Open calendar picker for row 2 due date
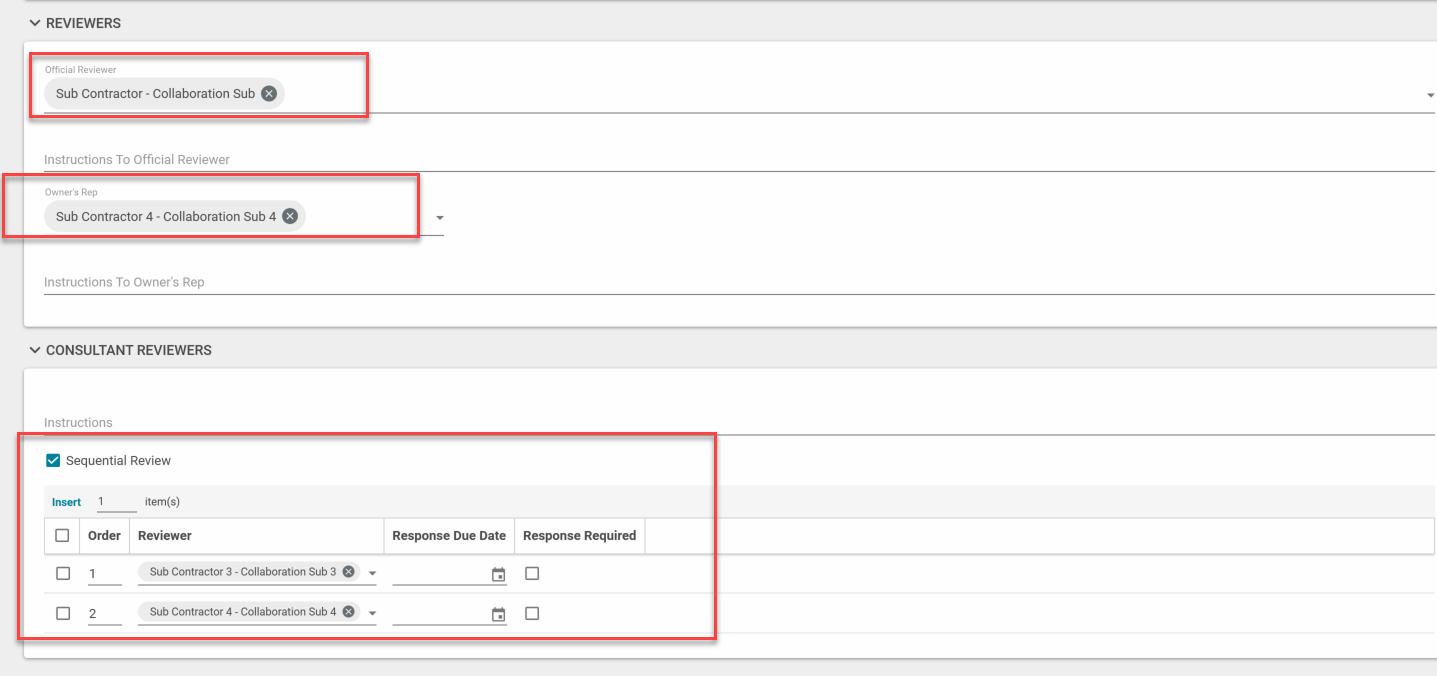1437x676 pixels. [x=498, y=614]
